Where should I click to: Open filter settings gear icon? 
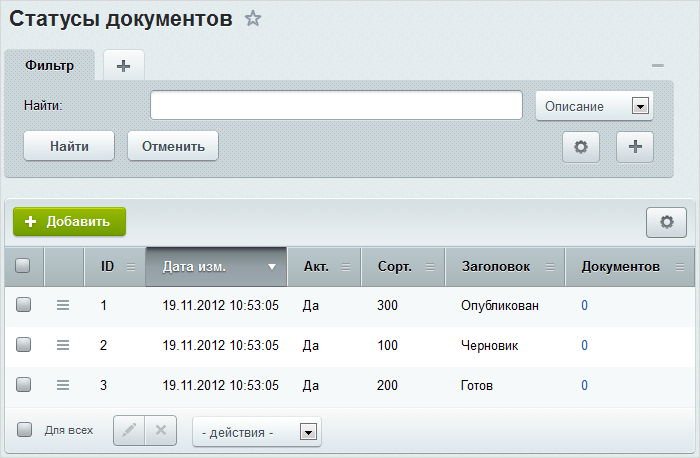(x=581, y=147)
